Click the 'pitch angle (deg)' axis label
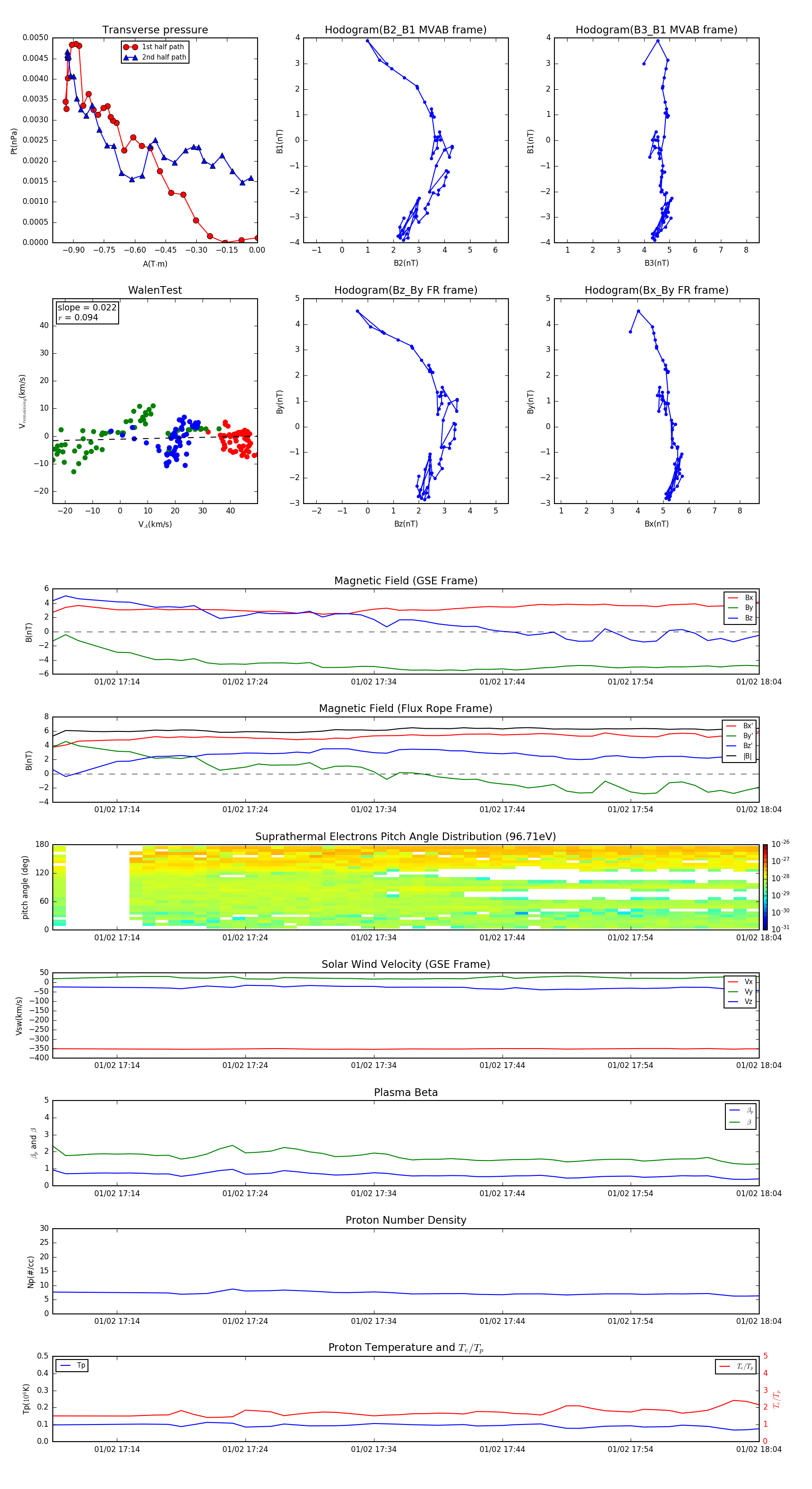 point(25,887)
